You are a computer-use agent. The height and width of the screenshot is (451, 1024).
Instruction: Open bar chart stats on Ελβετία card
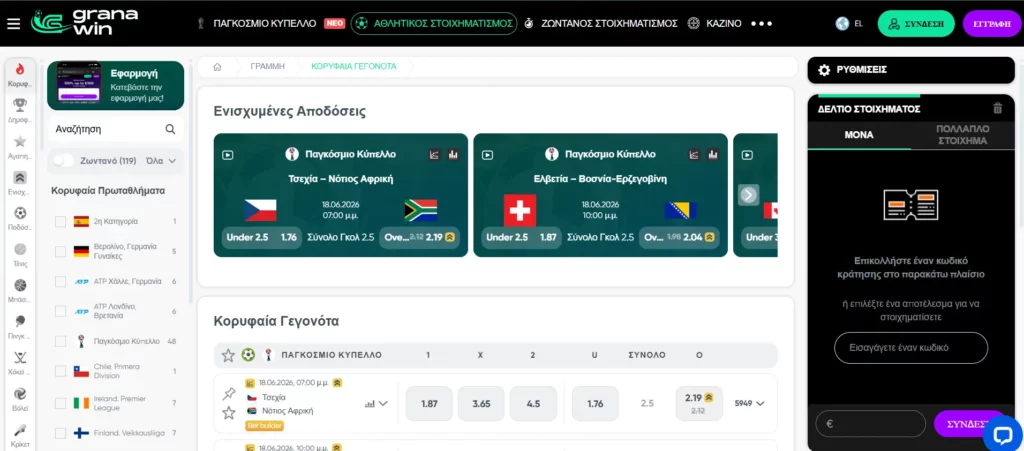[713, 155]
